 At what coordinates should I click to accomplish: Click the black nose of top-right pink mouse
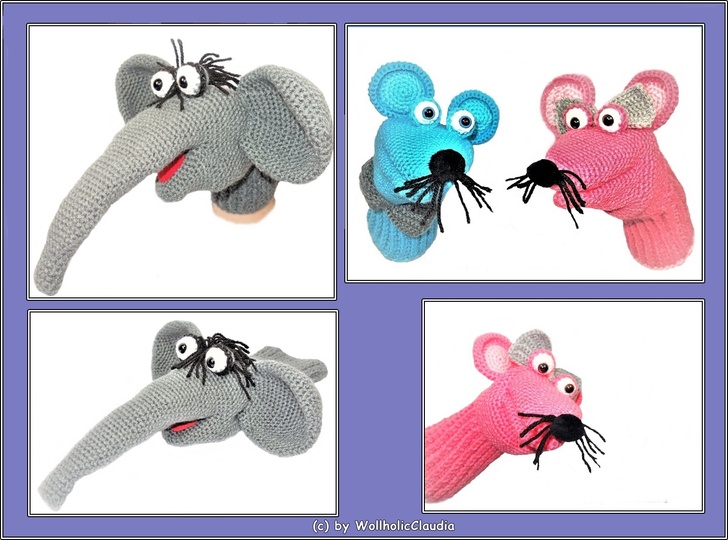pyautogui.click(x=546, y=176)
